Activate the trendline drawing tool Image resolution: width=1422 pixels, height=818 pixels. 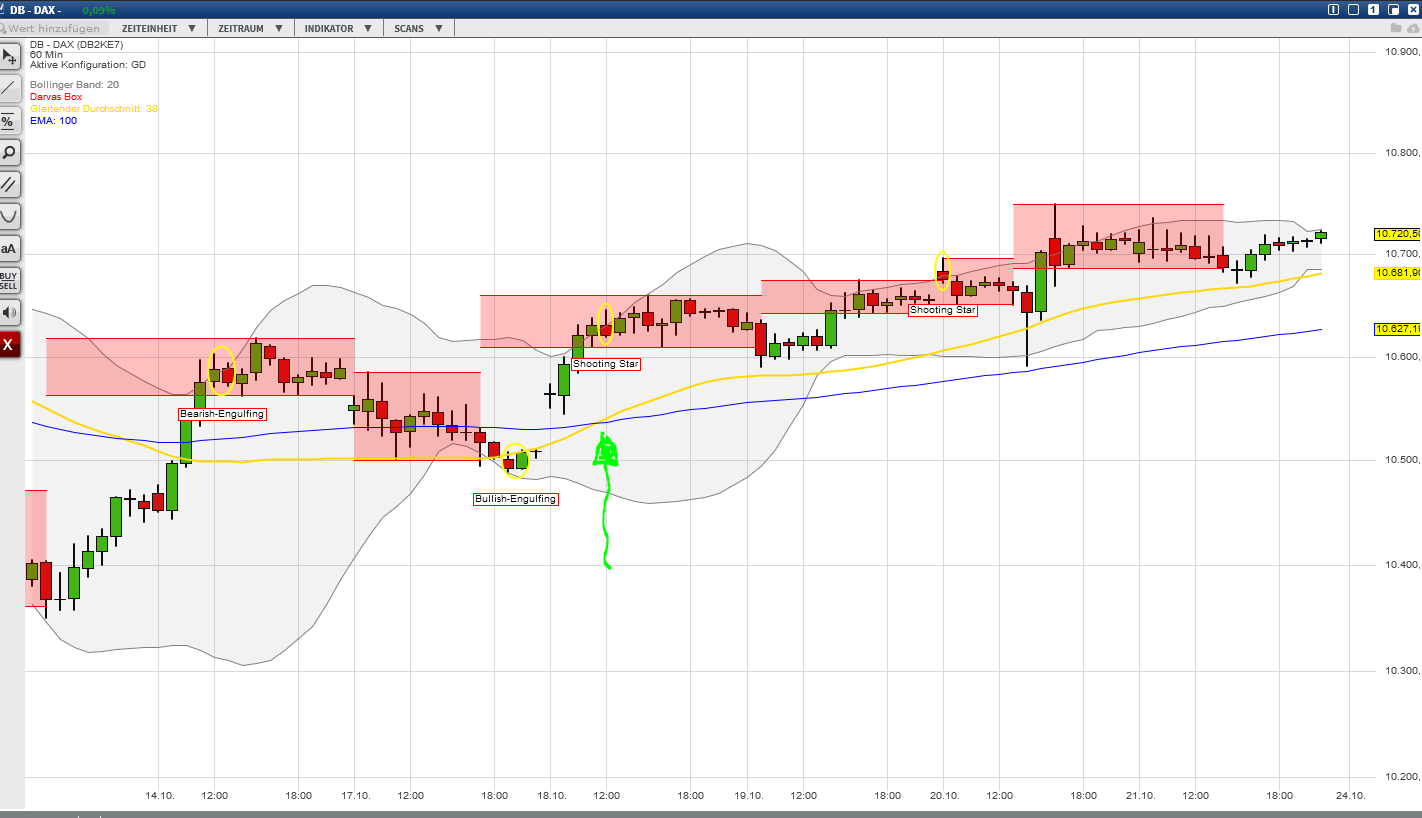click(10, 88)
